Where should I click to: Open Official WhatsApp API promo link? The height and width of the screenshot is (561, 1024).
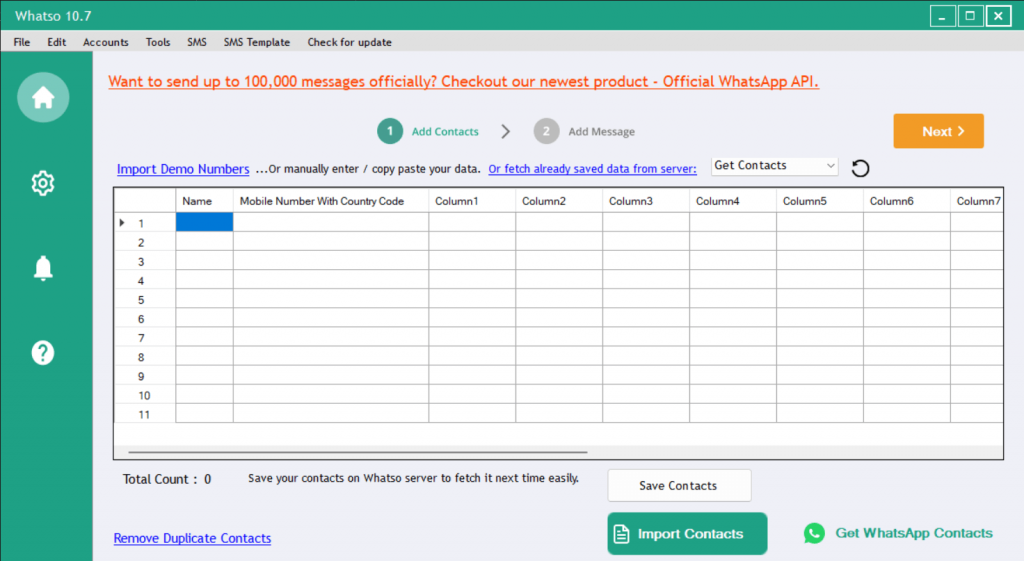click(463, 82)
